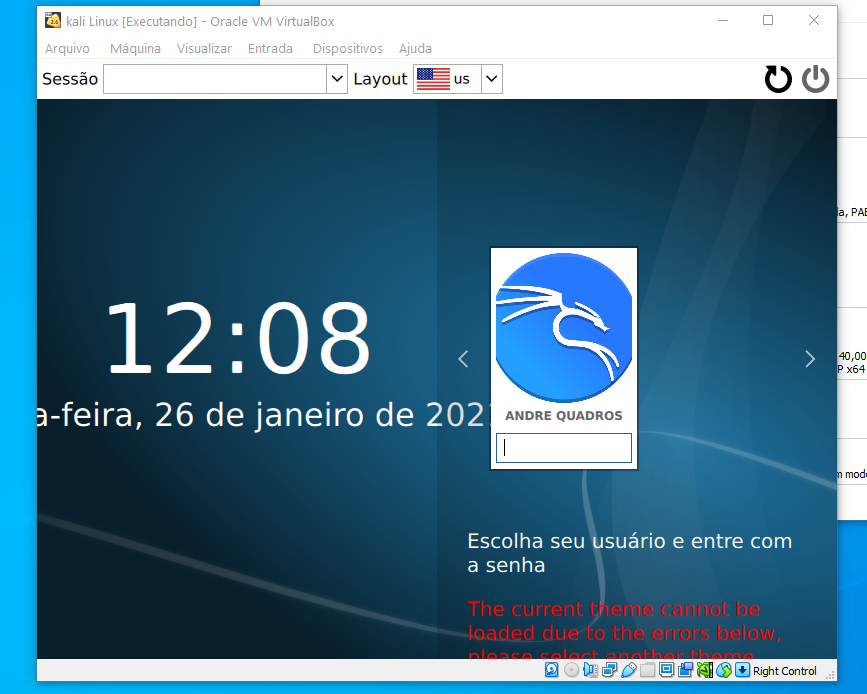Click the Right Control host key label

[x=785, y=671]
